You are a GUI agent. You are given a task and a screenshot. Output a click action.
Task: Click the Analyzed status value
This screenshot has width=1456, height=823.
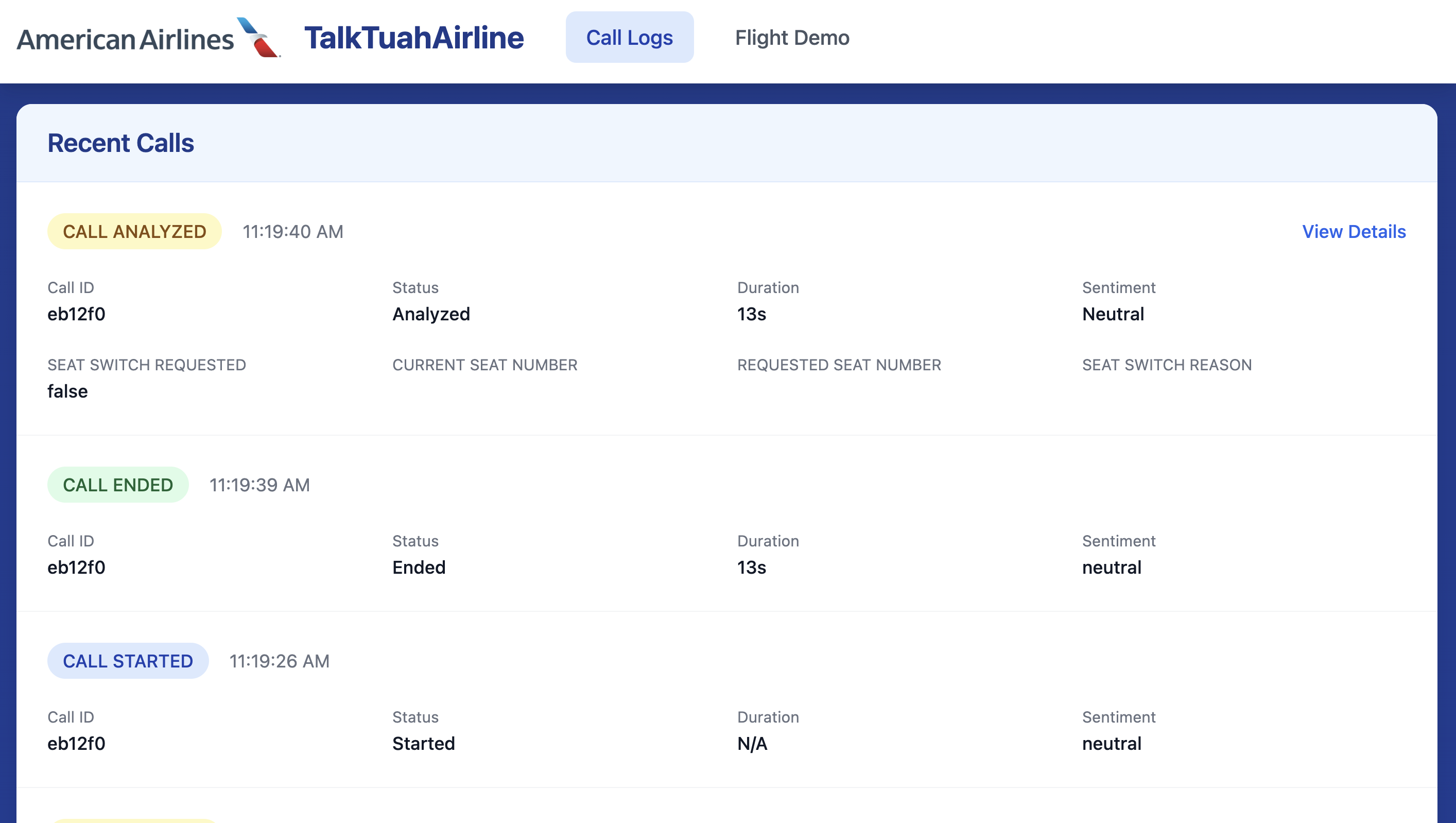pyautogui.click(x=431, y=314)
